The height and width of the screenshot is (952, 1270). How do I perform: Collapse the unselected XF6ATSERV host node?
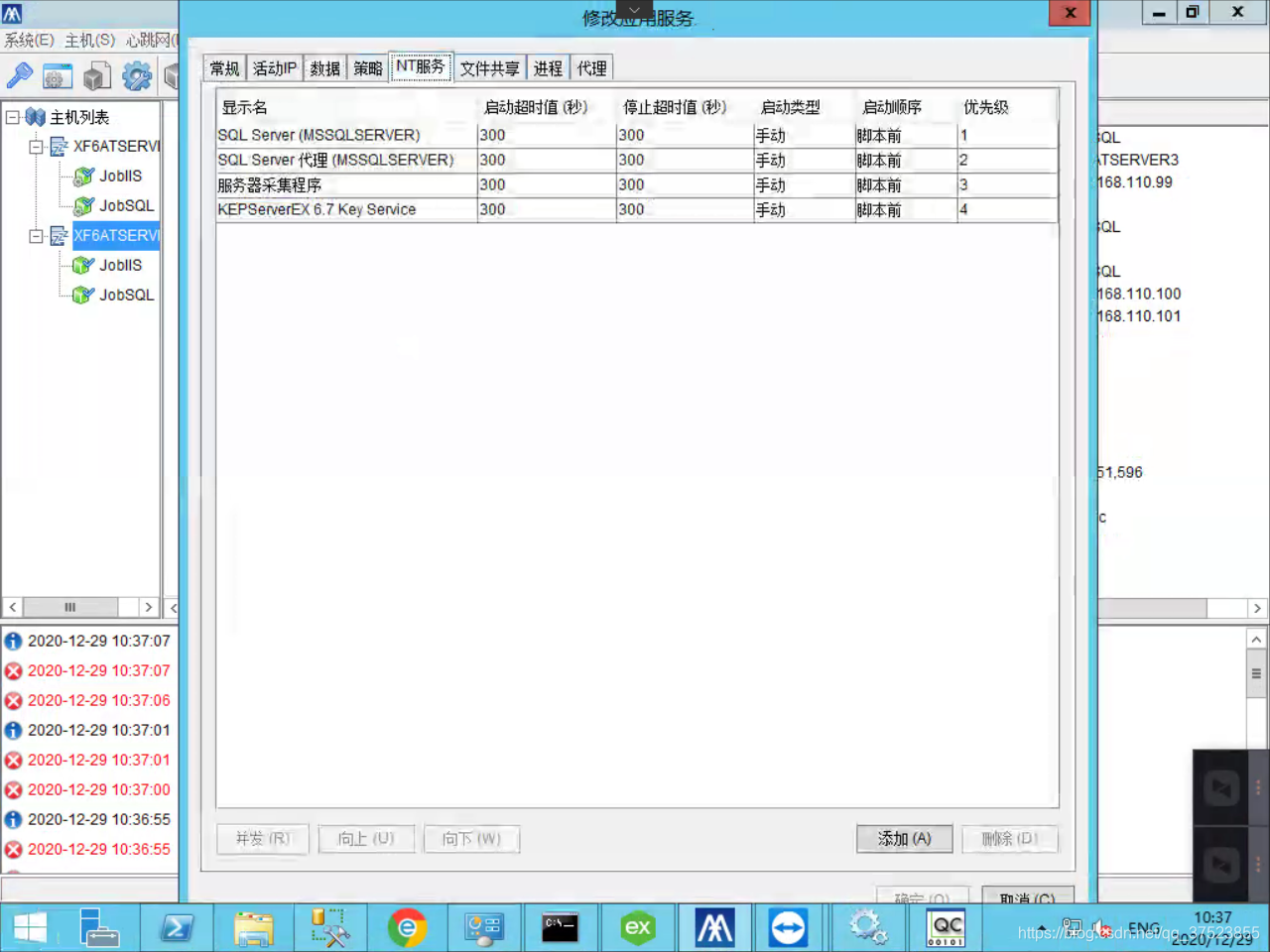[36, 147]
